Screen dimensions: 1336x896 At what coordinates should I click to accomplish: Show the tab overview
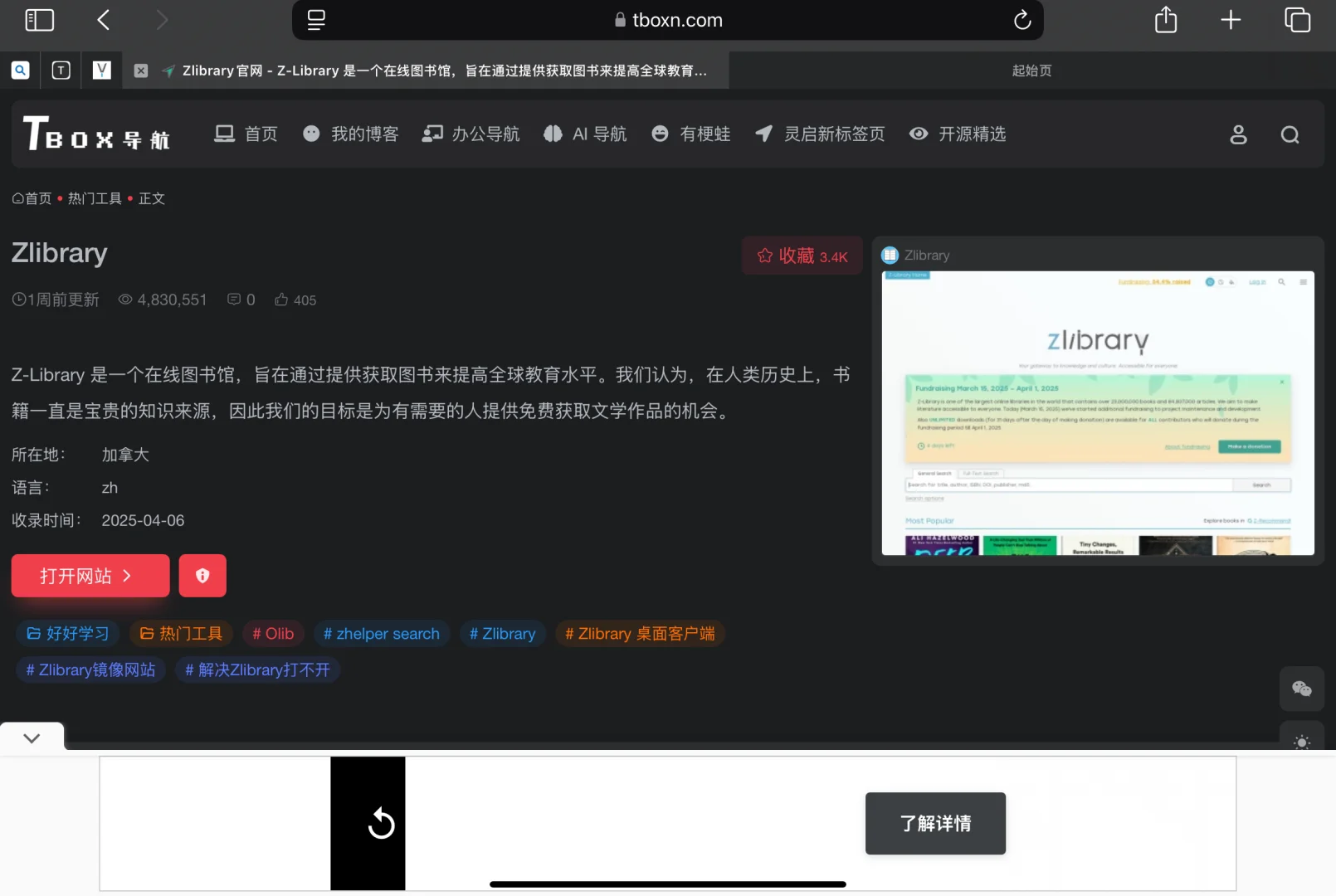1297,20
